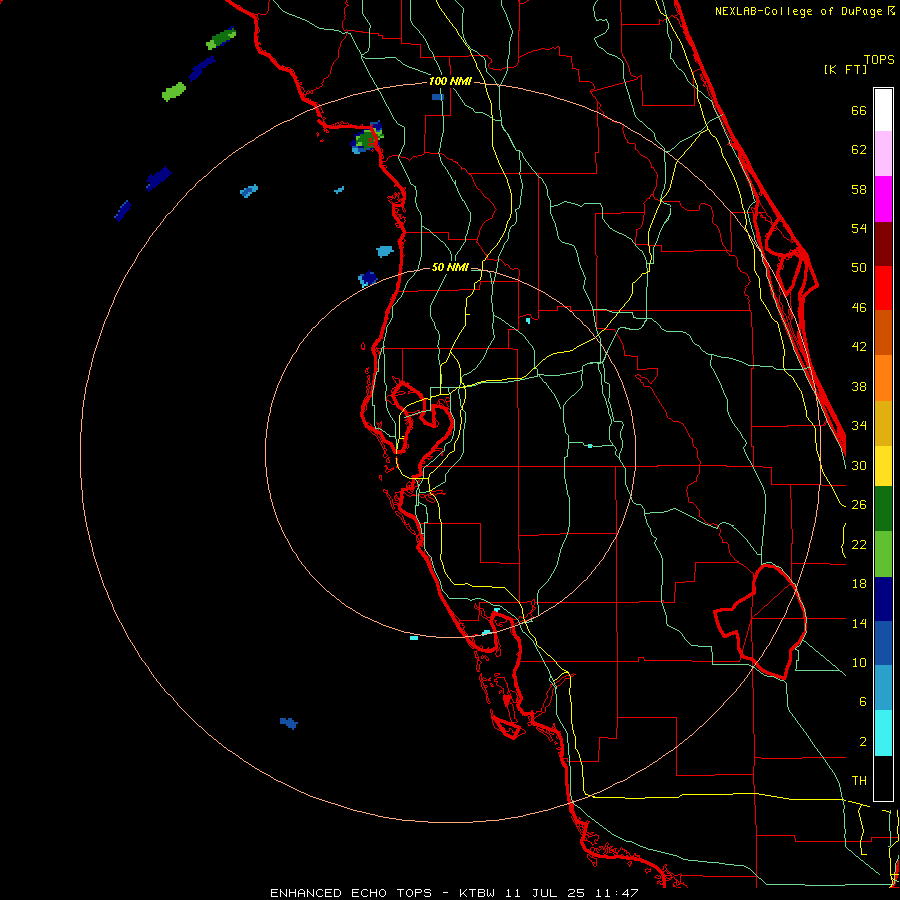Click the [K FT] units label
This screenshot has height=900, width=900.
(845, 69)
